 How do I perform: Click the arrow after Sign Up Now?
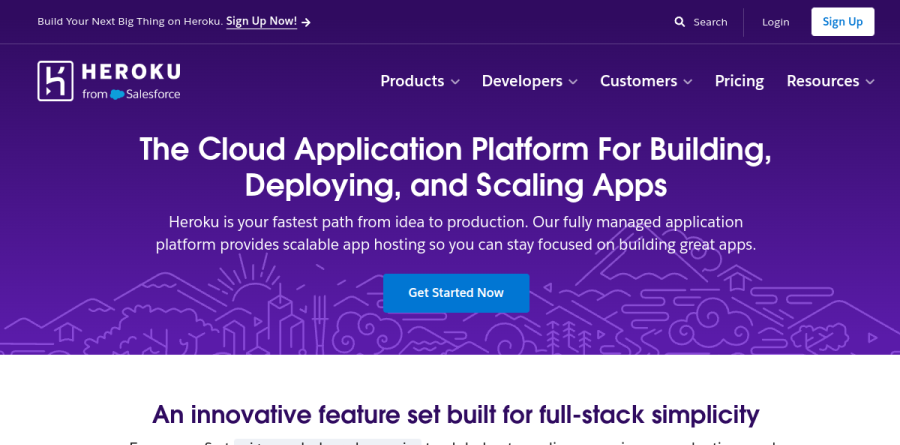(x=307, y=22)
